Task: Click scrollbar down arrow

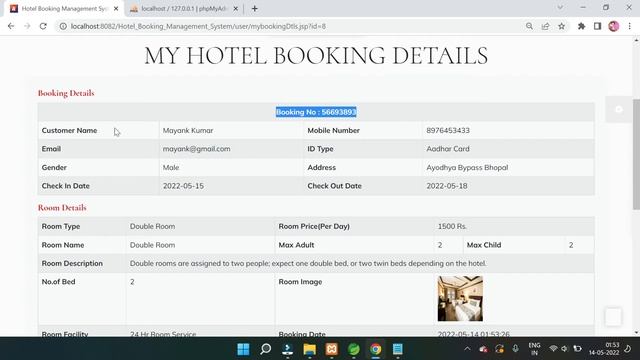Action: click(x=636, y=333)
